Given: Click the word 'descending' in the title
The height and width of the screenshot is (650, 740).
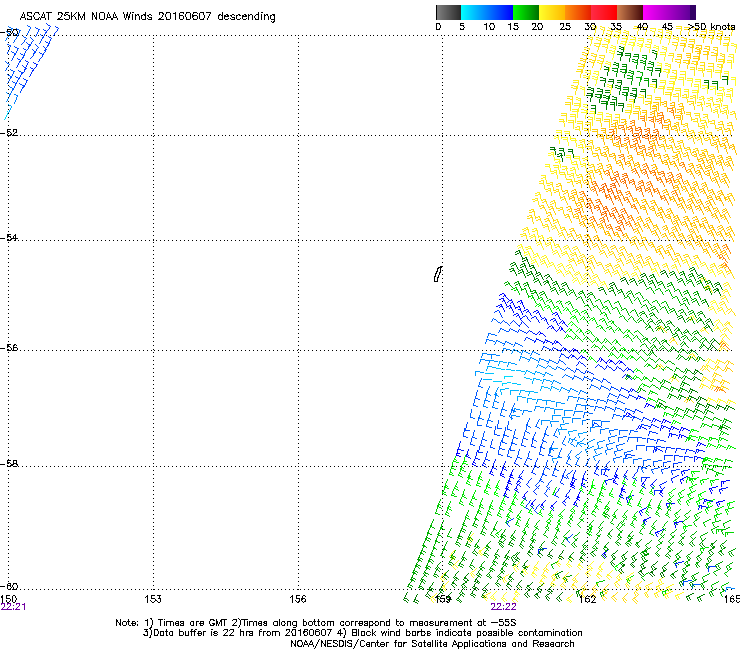Looking at the screenshot, I should (246, 17).
